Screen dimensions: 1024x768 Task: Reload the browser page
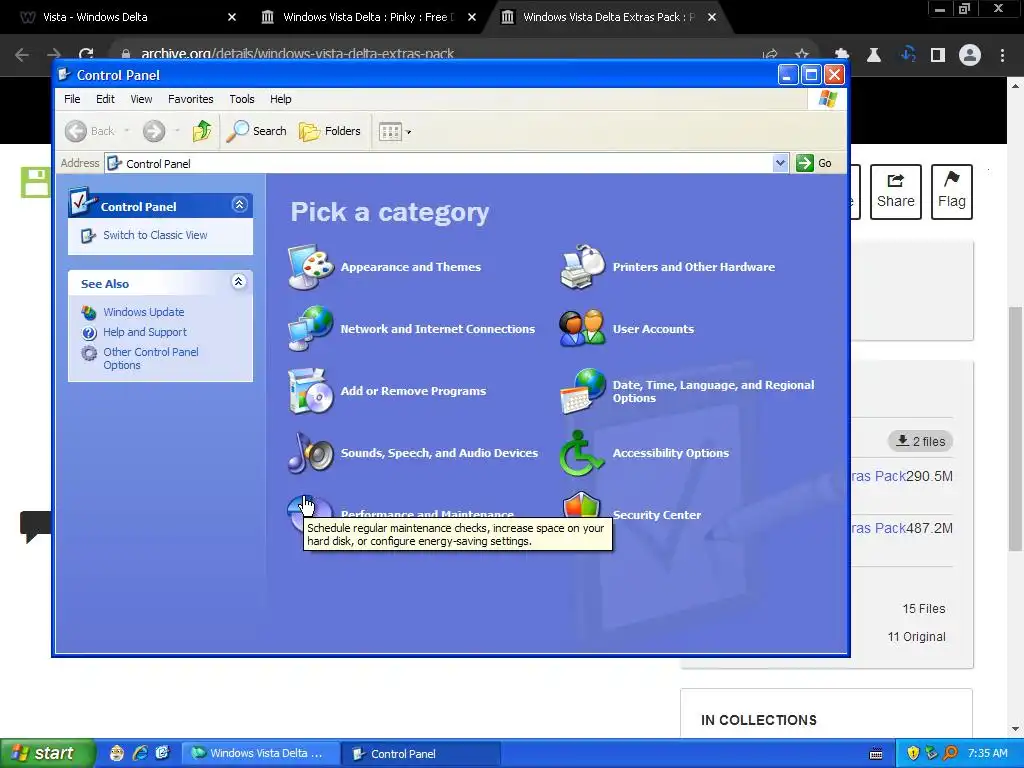coord(86,54)
